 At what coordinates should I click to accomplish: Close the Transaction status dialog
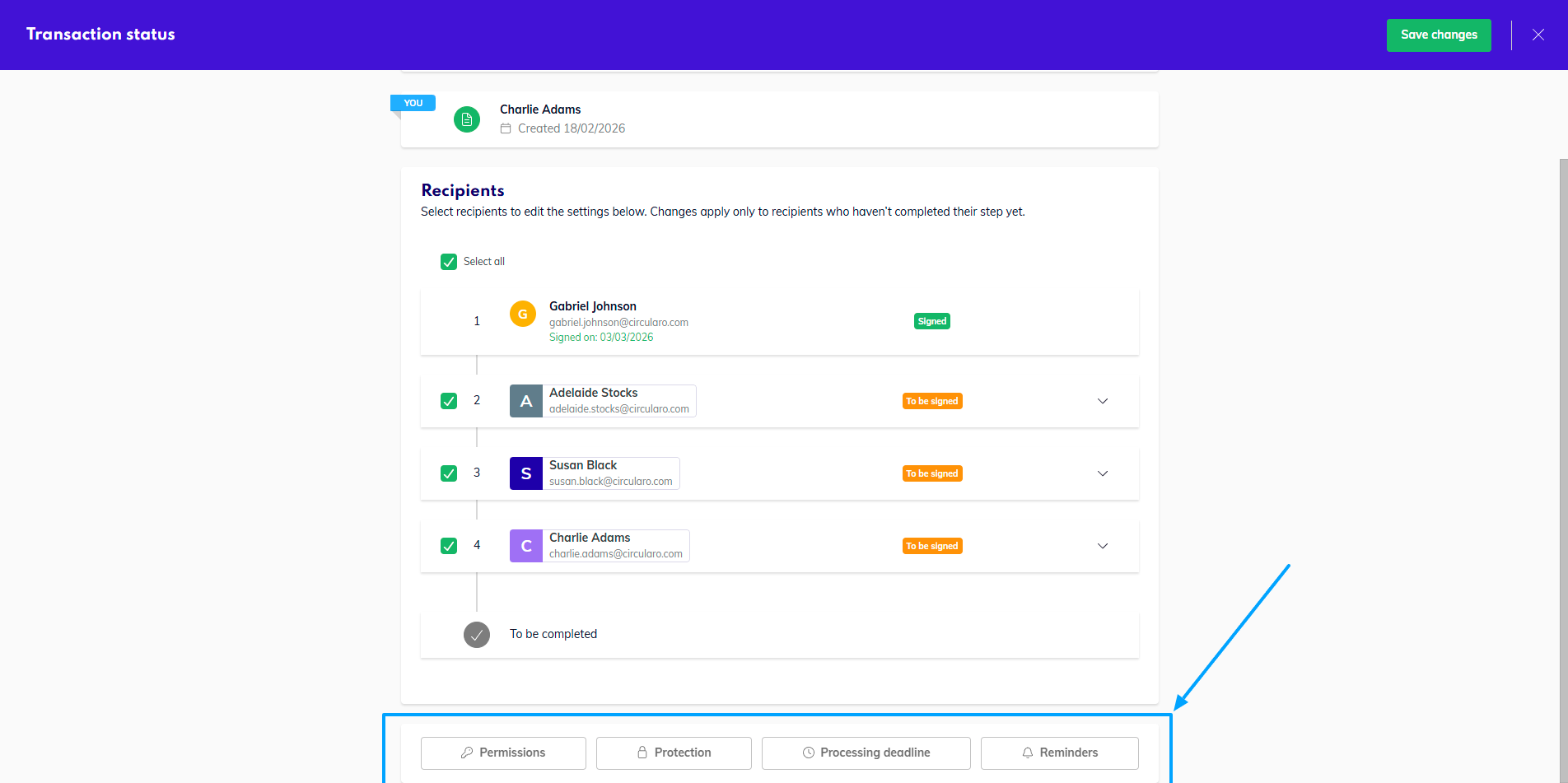pos(1538,35)
